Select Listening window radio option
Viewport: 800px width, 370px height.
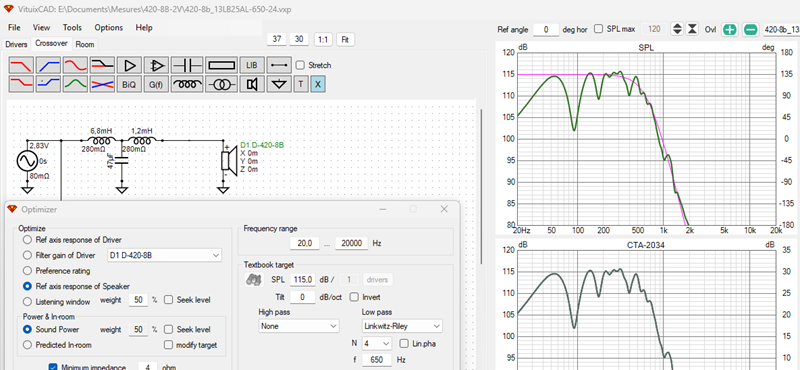click(x=27, y=301)
